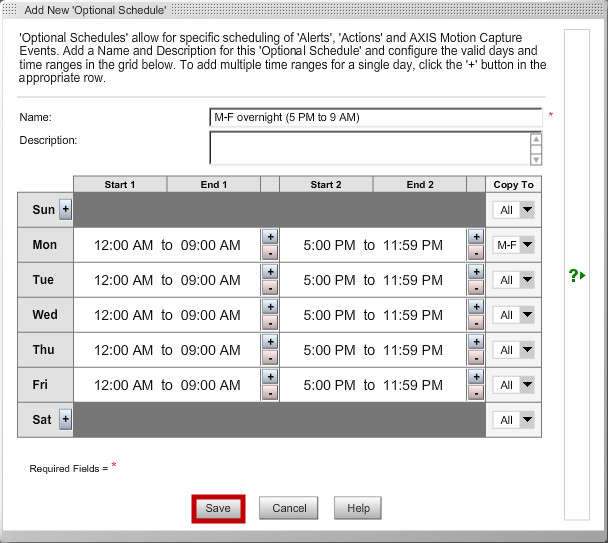Click the Save button
608x543 pixels.
218,508
